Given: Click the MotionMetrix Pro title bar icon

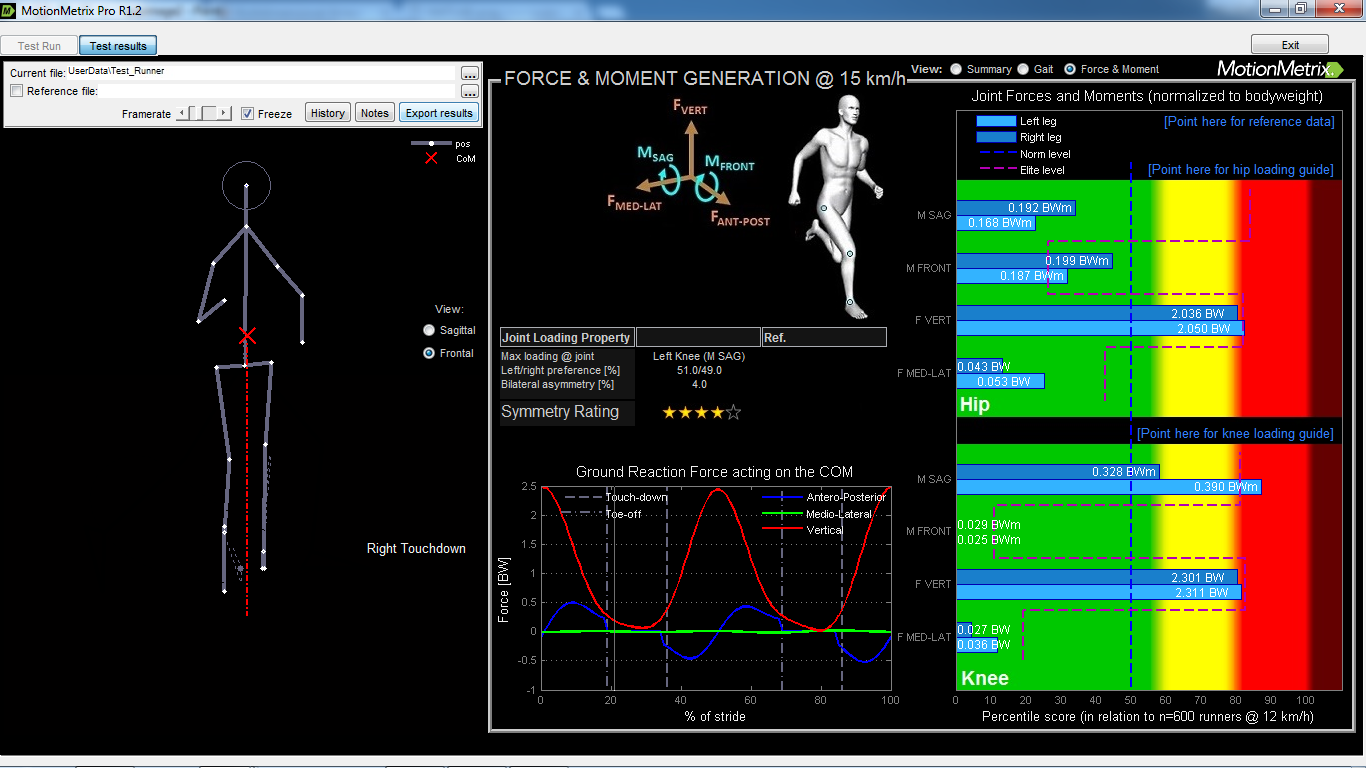Looking at the screenshot, I should tap(9, 9).
